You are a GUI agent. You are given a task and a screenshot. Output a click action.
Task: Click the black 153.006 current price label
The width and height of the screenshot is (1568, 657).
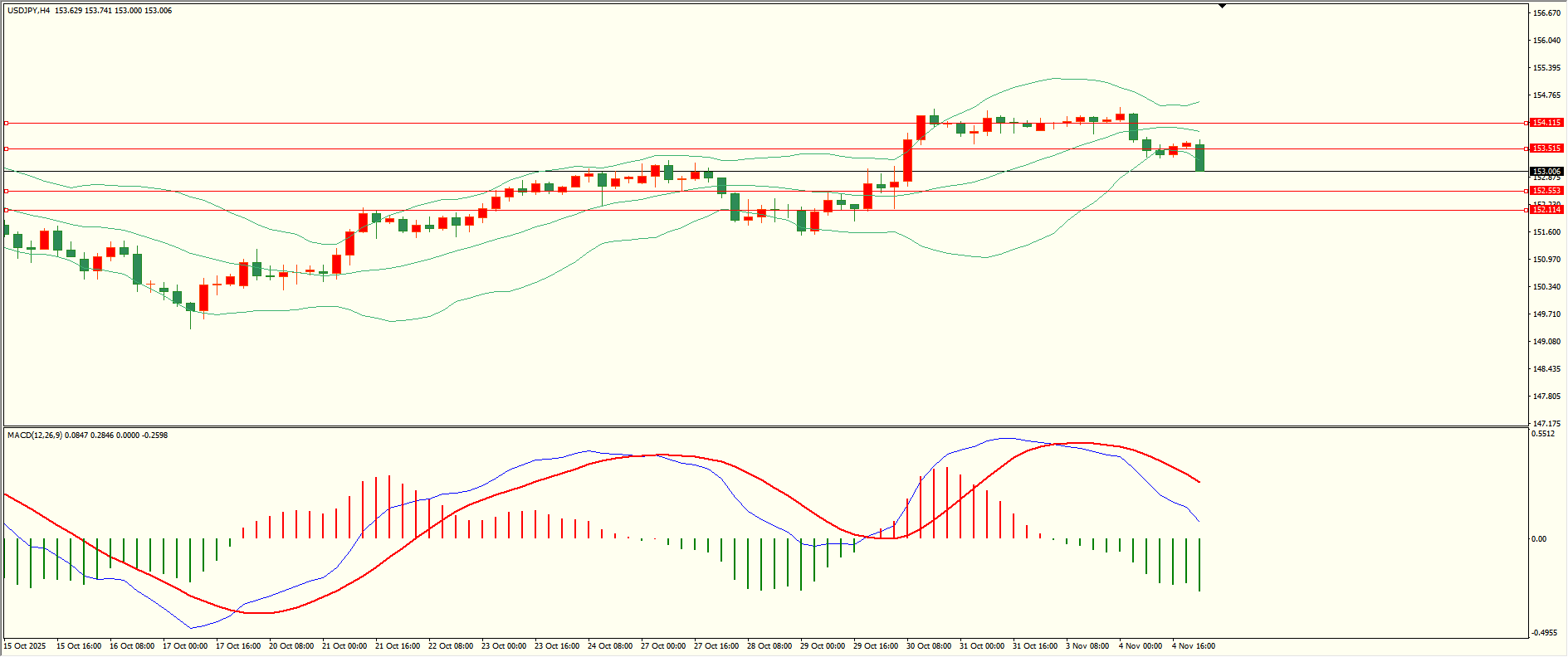click(x=1546, y=172)
